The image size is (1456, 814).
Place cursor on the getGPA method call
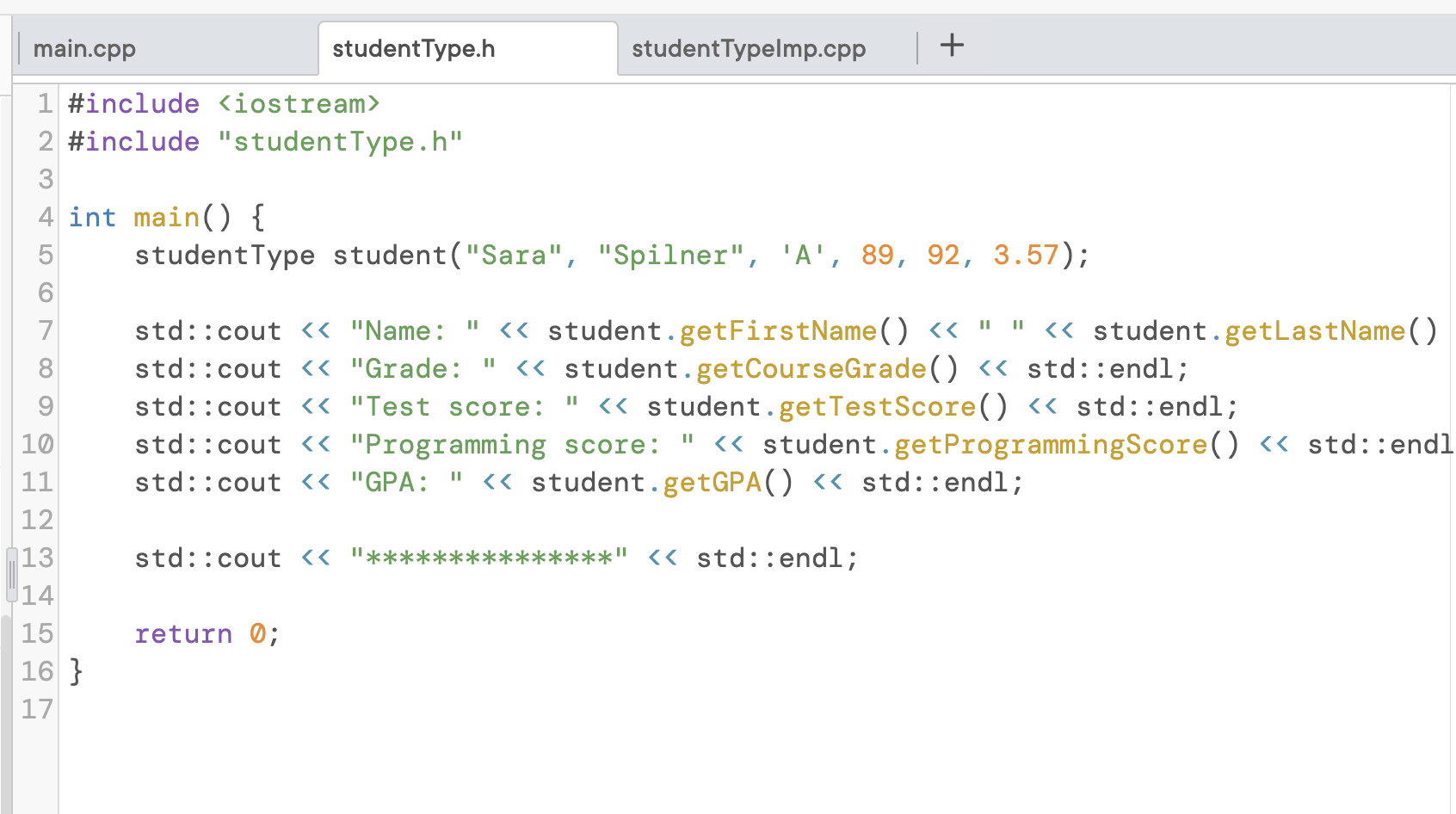pyautogui.click(x=711, y=482)
